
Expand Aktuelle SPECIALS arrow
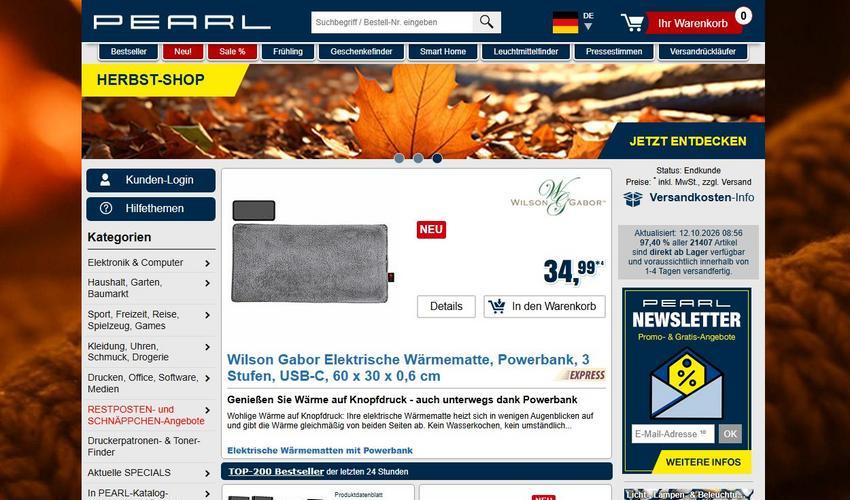coord(208,473)
